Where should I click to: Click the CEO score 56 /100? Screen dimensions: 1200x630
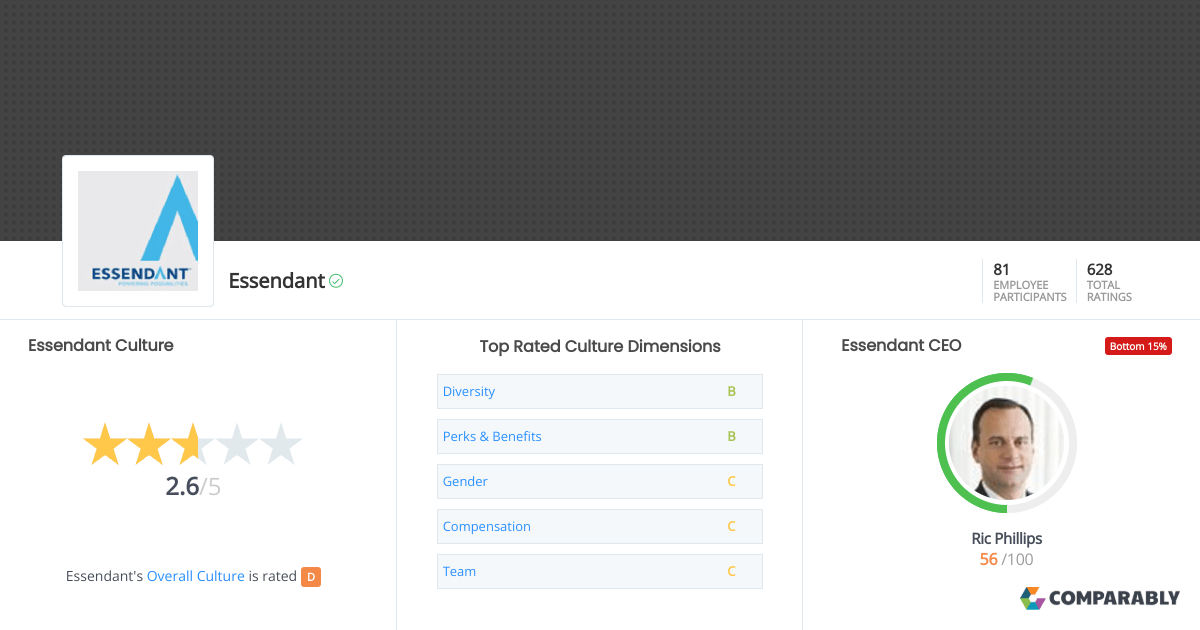(x=1007, y=560)
